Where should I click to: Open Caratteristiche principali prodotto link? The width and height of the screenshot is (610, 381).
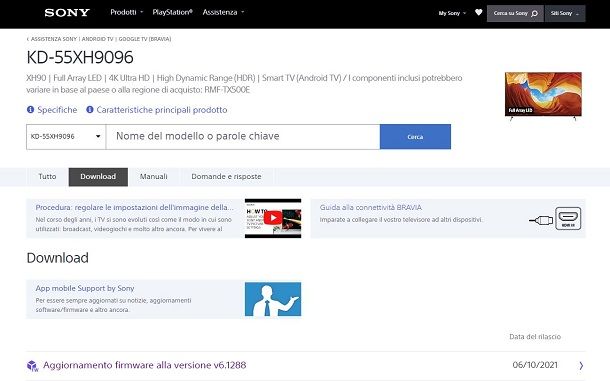pyautogui.click(x=162, y=110)
